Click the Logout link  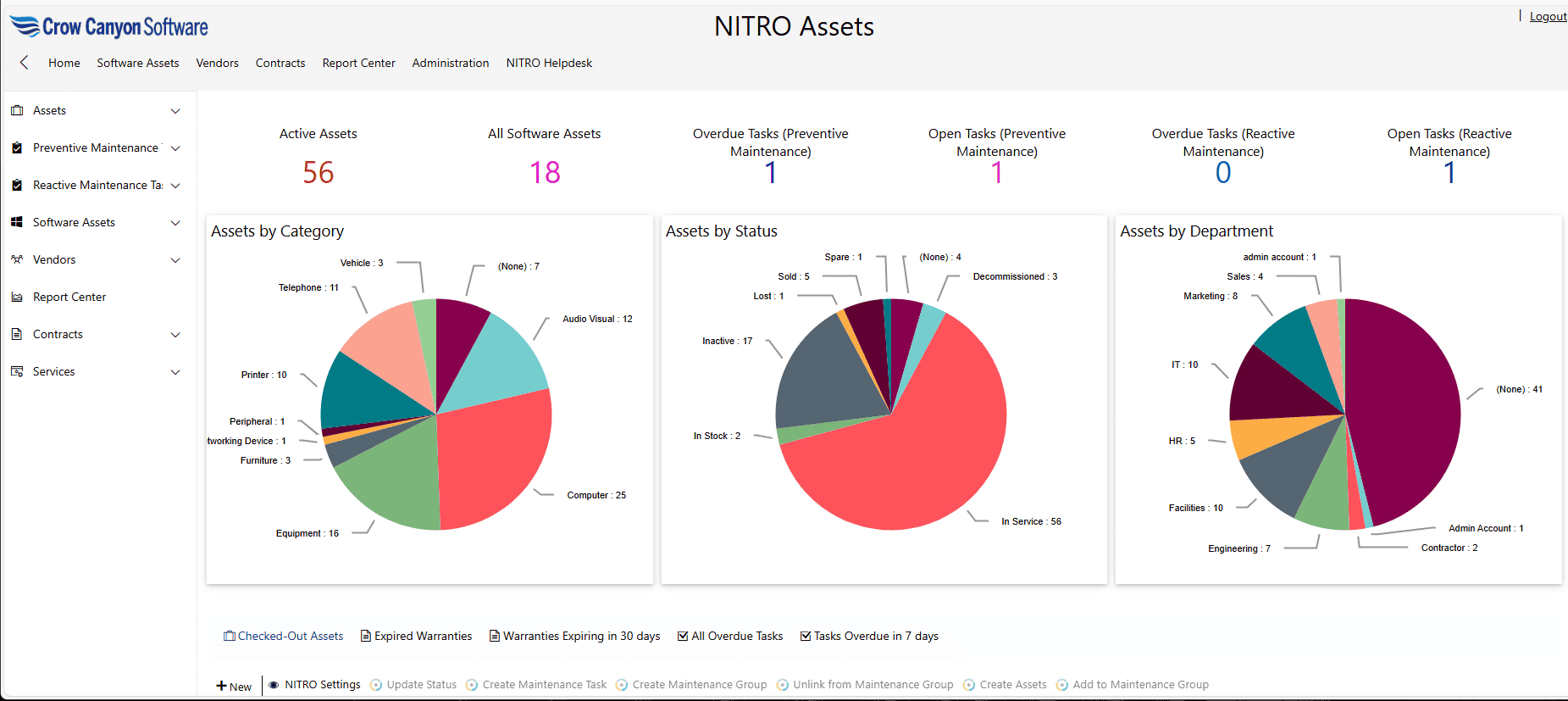click(1548, 16)
